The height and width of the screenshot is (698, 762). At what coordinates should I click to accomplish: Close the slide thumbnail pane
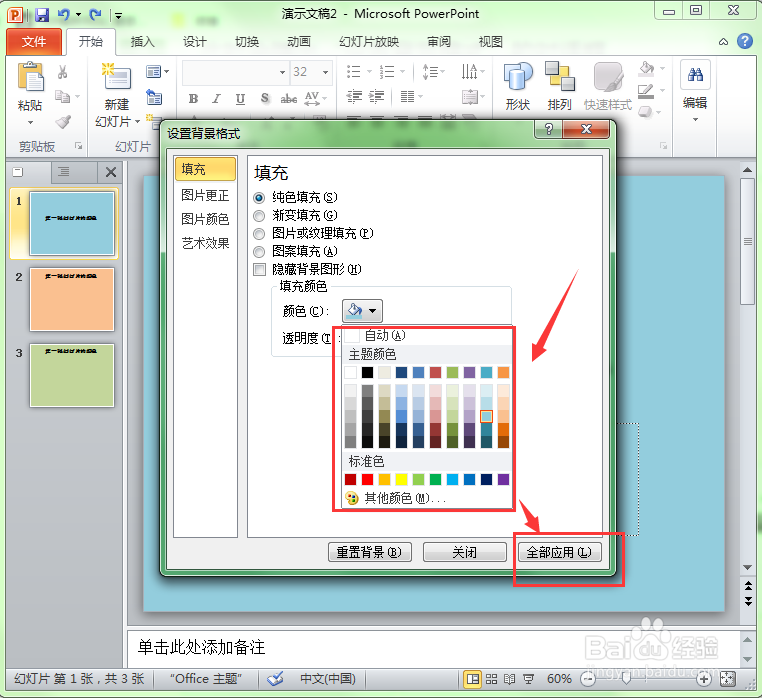(111, 172)
